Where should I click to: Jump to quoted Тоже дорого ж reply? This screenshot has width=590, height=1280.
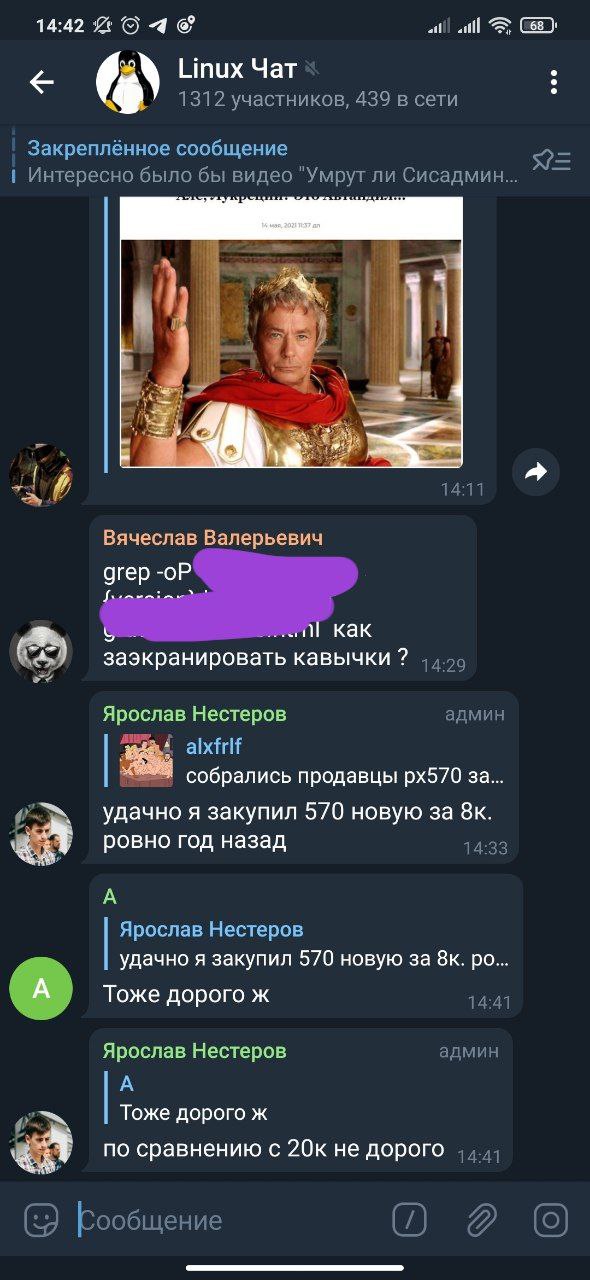(x=305, y=1098)
